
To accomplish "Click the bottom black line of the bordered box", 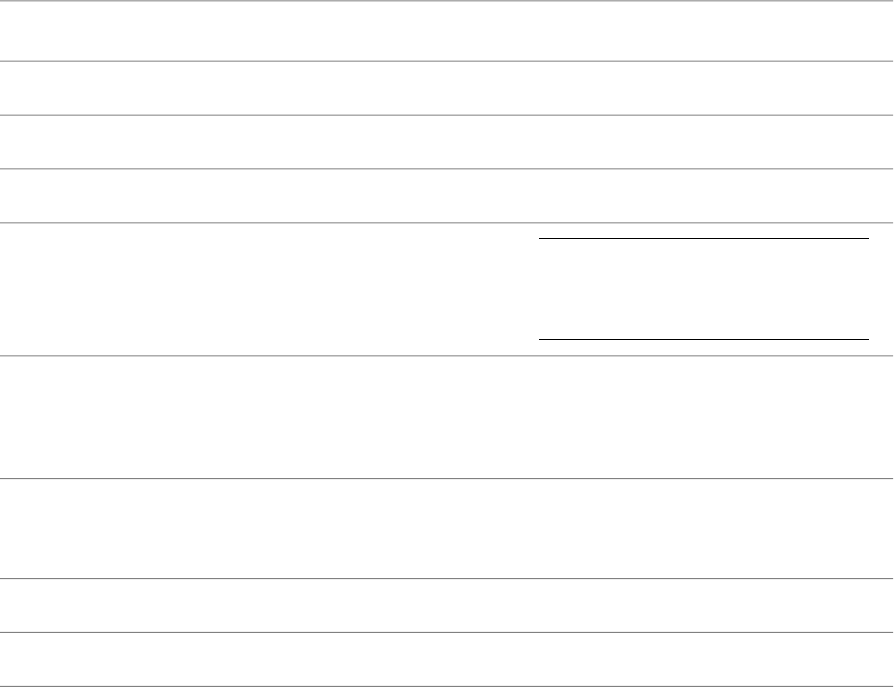I will tap(703, 339).
